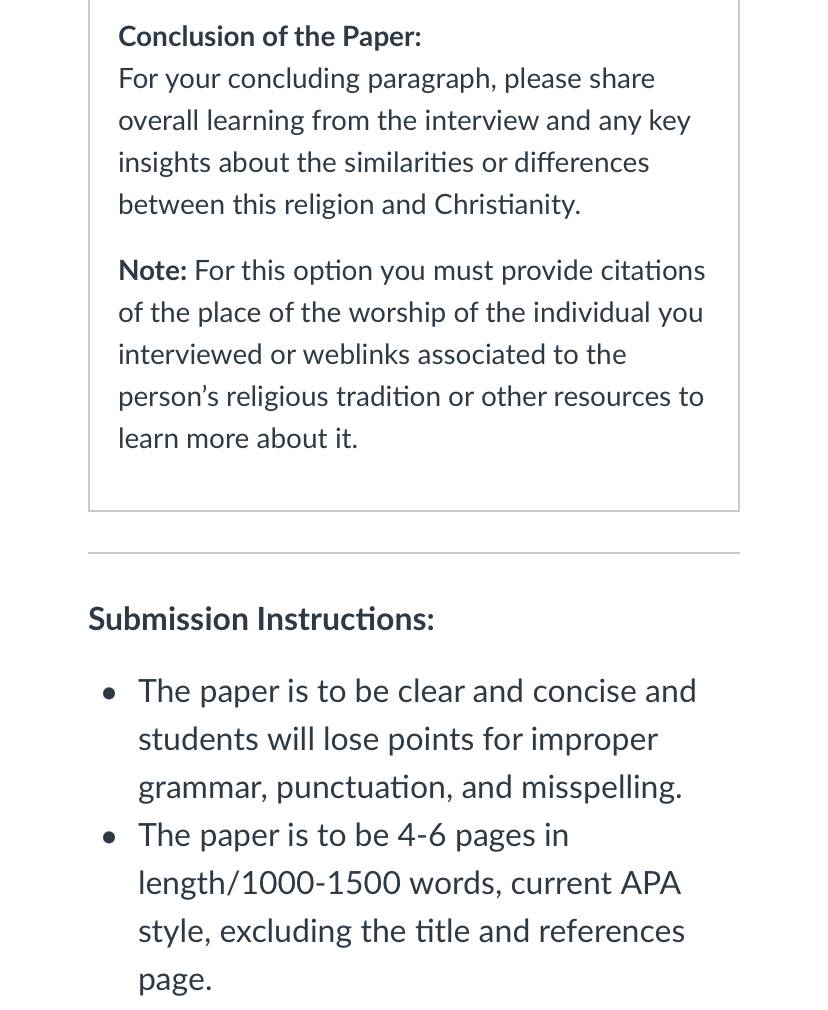Click 'current APA' text in the submission instructions
This screenshot has height=1010, width=828.
pyautogui.click(x=596, y=883)
